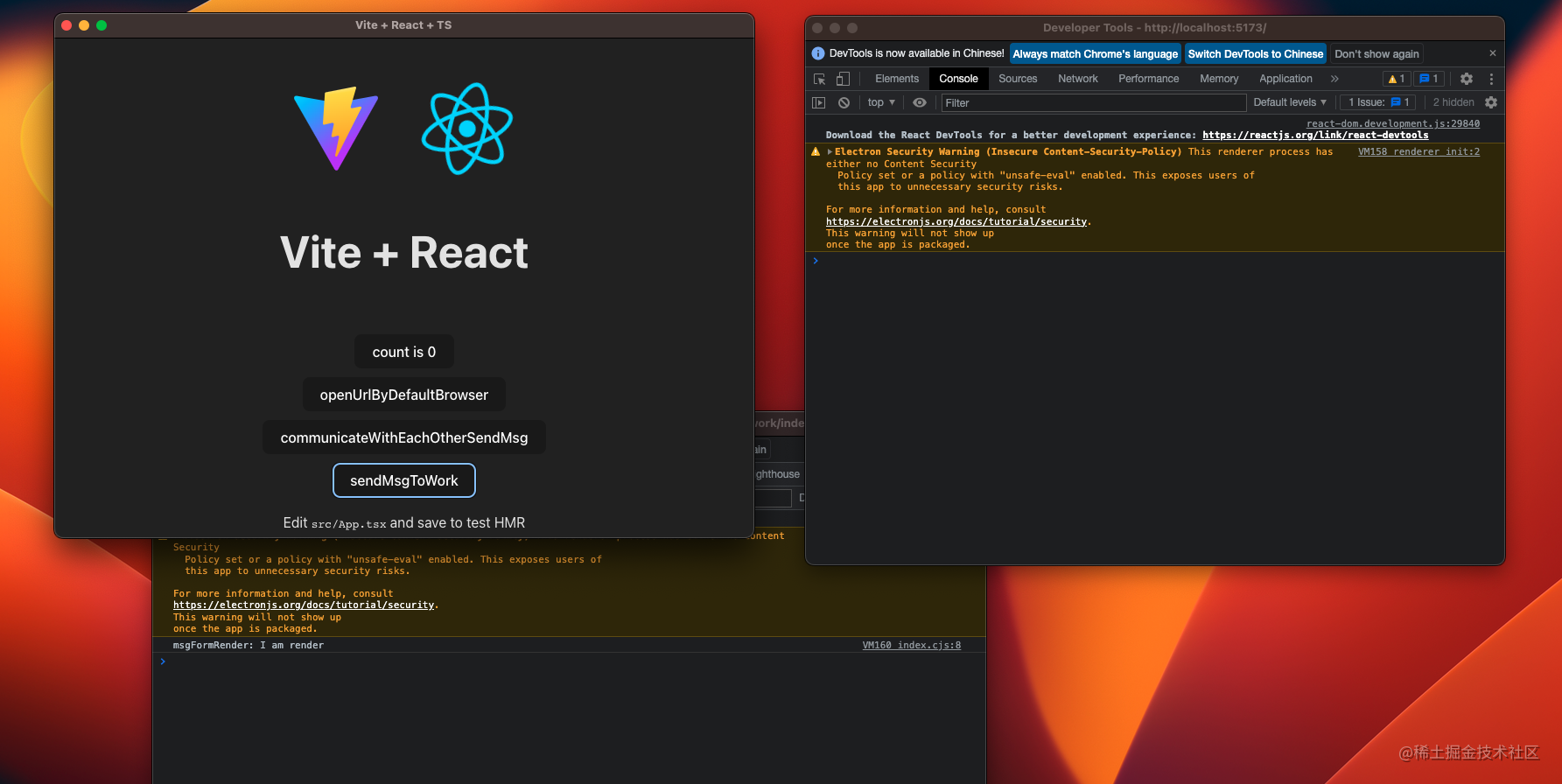Dismiss the DevTools language infobar
Image resolution: width=1562 pixels, height=784 pixels.
[1493, 53]
